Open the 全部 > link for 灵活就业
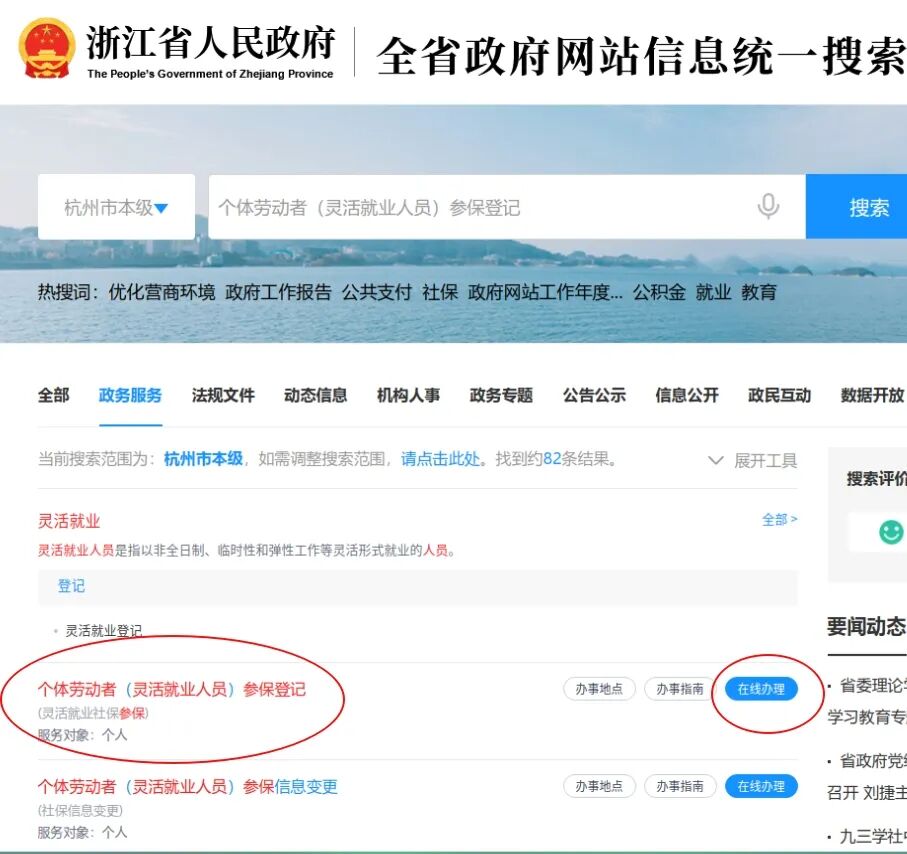The height and width of the screenshot is (854, 907). pyautogui.click(x=779, y=519)
